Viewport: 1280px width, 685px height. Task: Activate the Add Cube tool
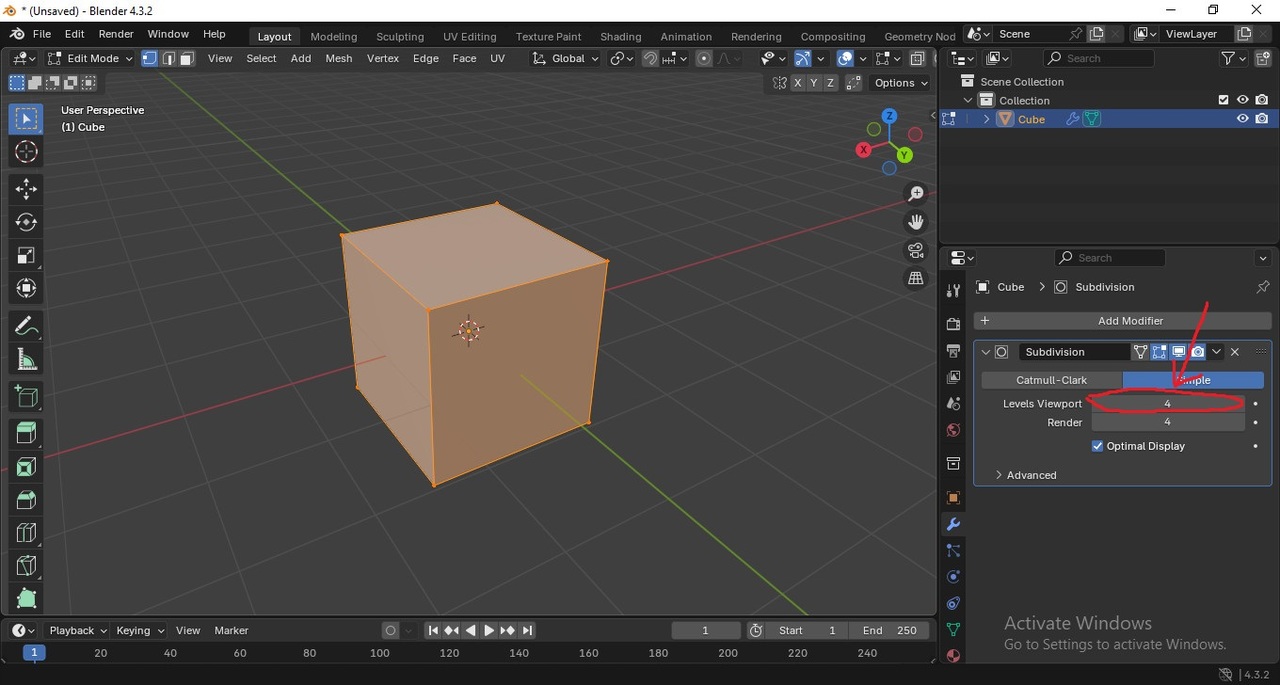pos(27,397)
